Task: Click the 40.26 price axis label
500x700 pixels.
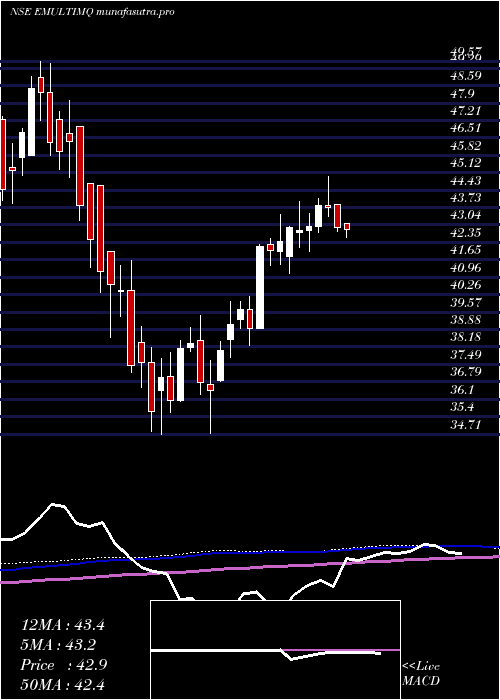Action: pos(465,285)
